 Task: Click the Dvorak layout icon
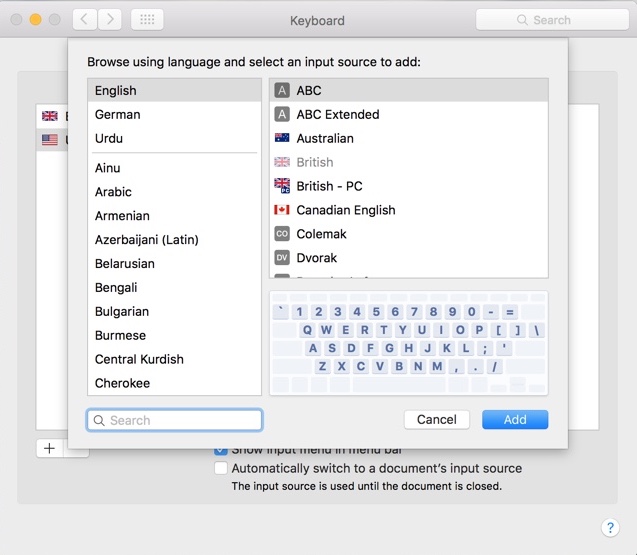282,258
